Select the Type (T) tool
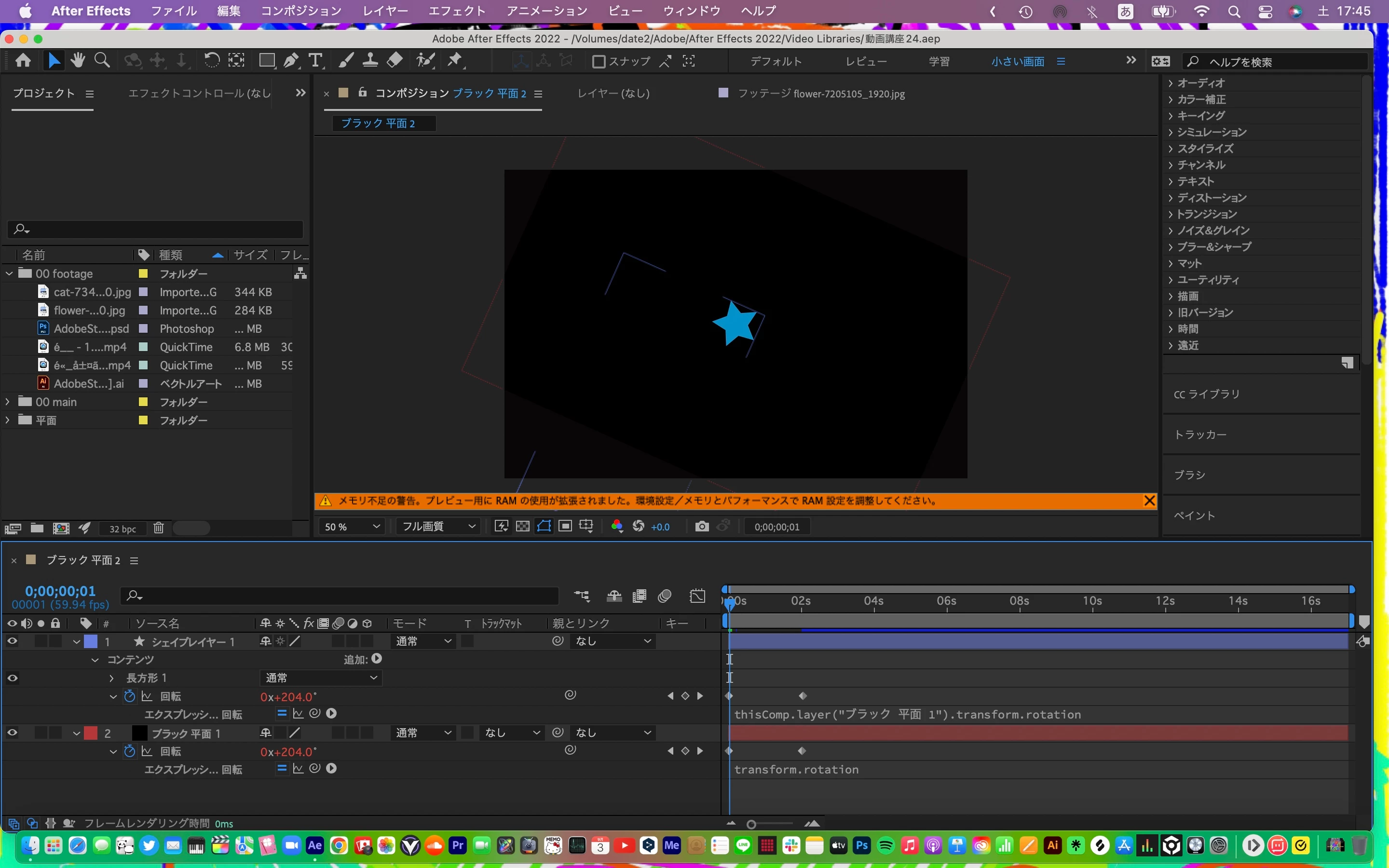The width and height of the screenshot is (1389, 868). (x=315, y=60)
